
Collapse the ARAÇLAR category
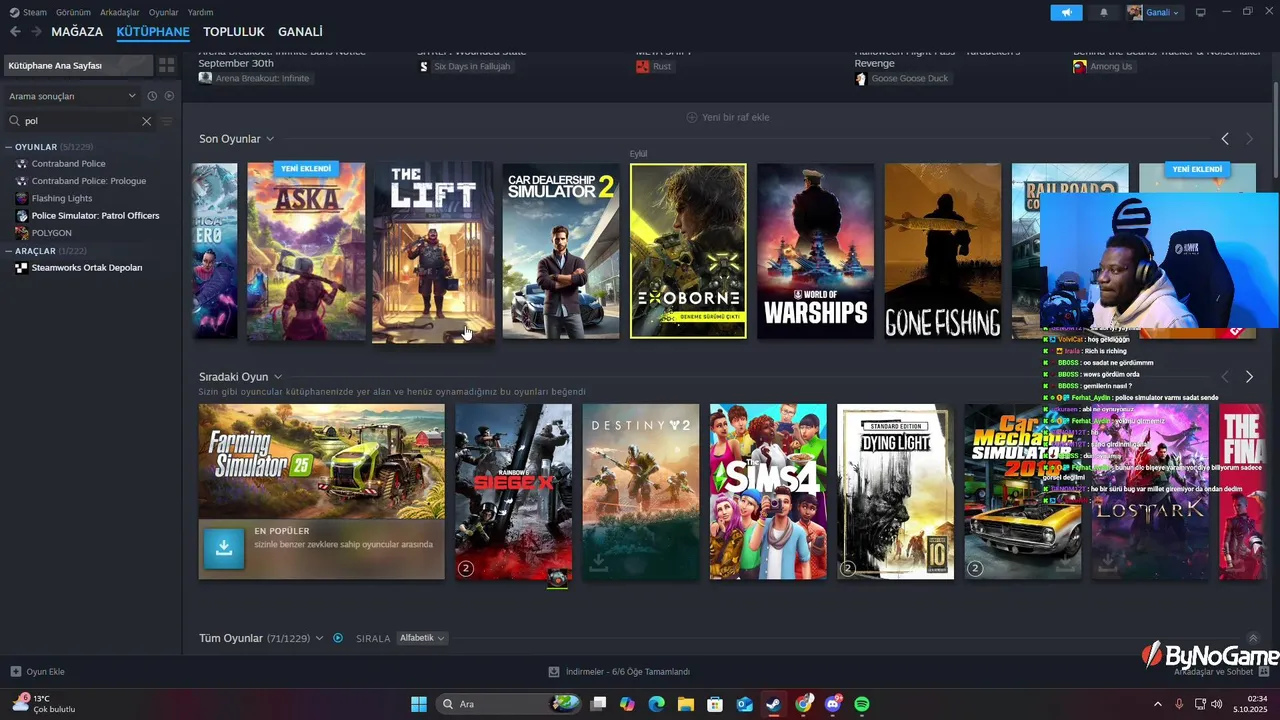[x=9, y=251]
